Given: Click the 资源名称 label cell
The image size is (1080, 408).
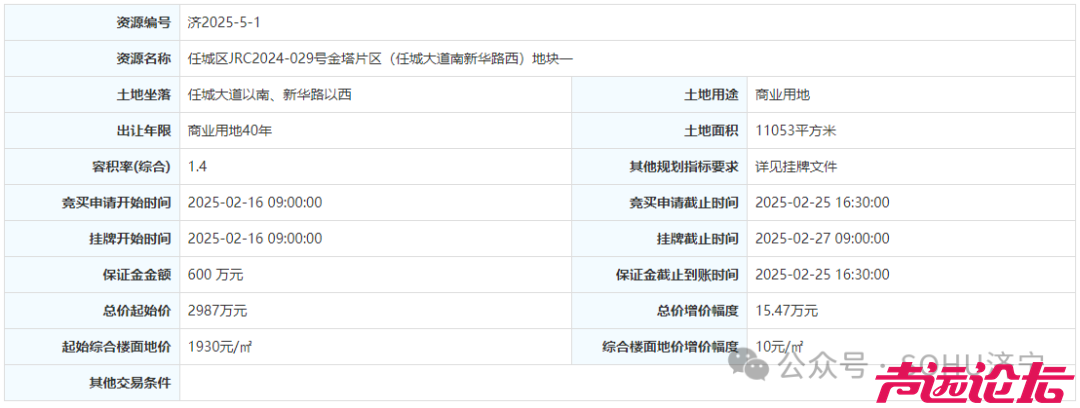Looking at the screenshot, I should 93,59.
